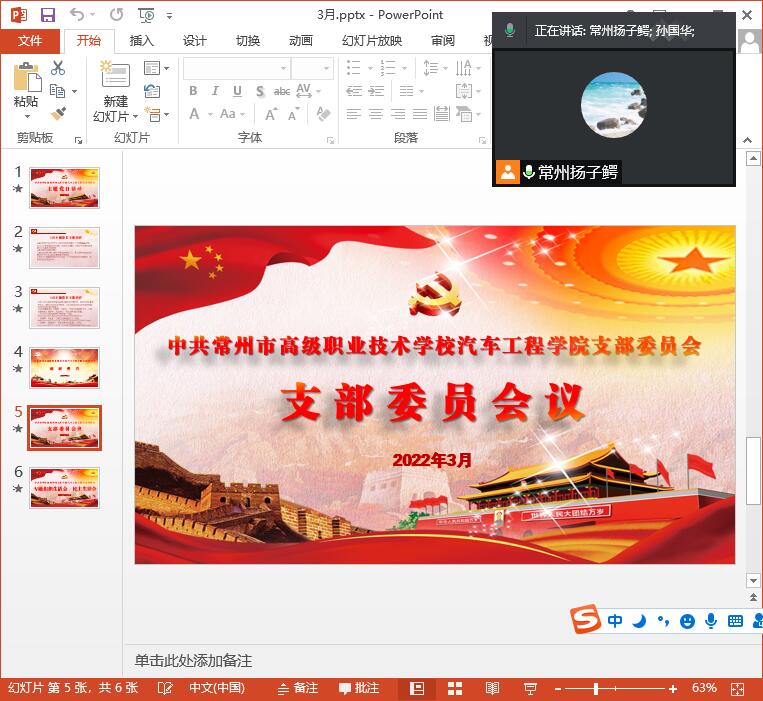Fit slide to current window

[x=738, y=689]
